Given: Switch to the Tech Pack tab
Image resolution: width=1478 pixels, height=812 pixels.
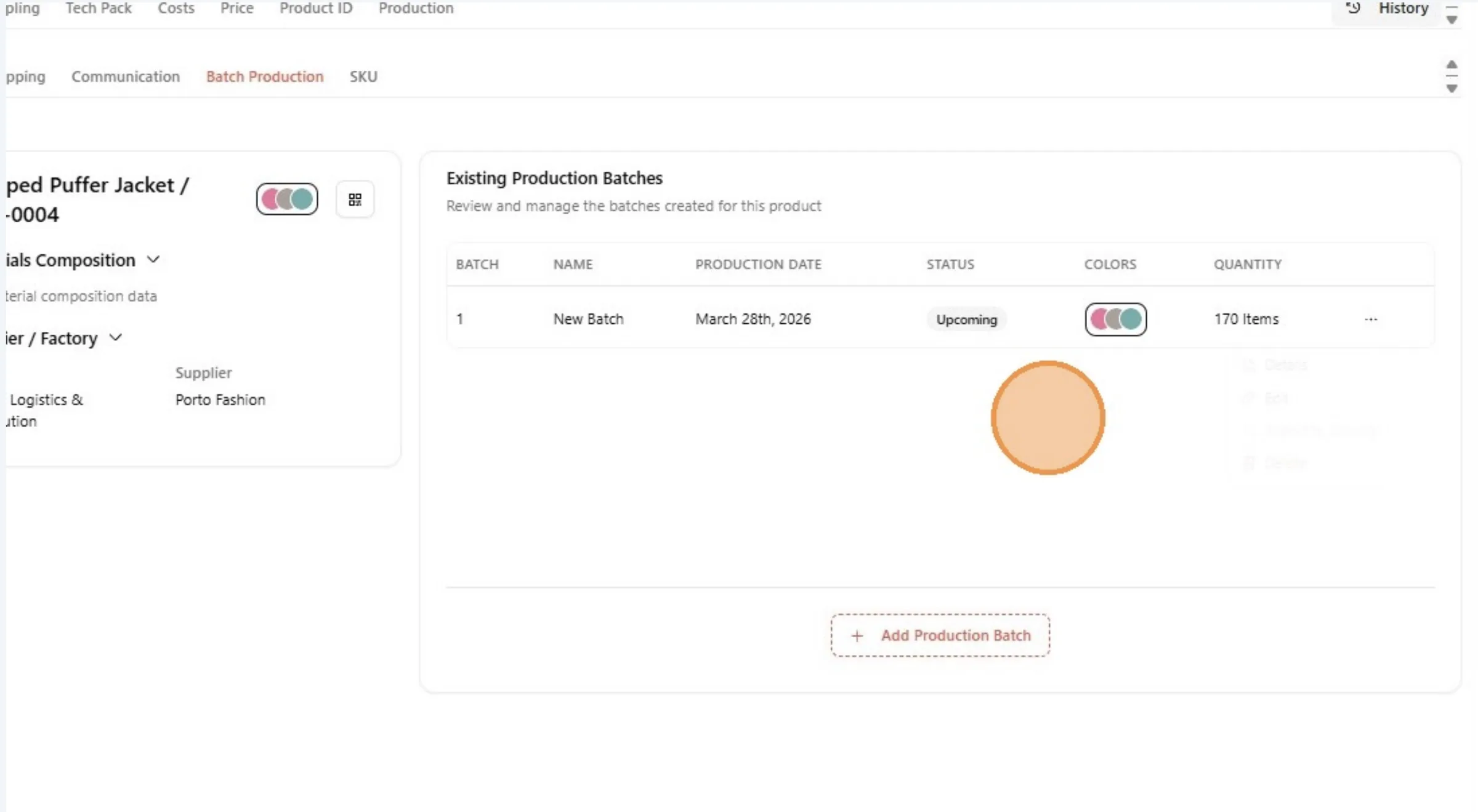Looking at the screenshot, I should pyautogui.click(x=99, y=8).
